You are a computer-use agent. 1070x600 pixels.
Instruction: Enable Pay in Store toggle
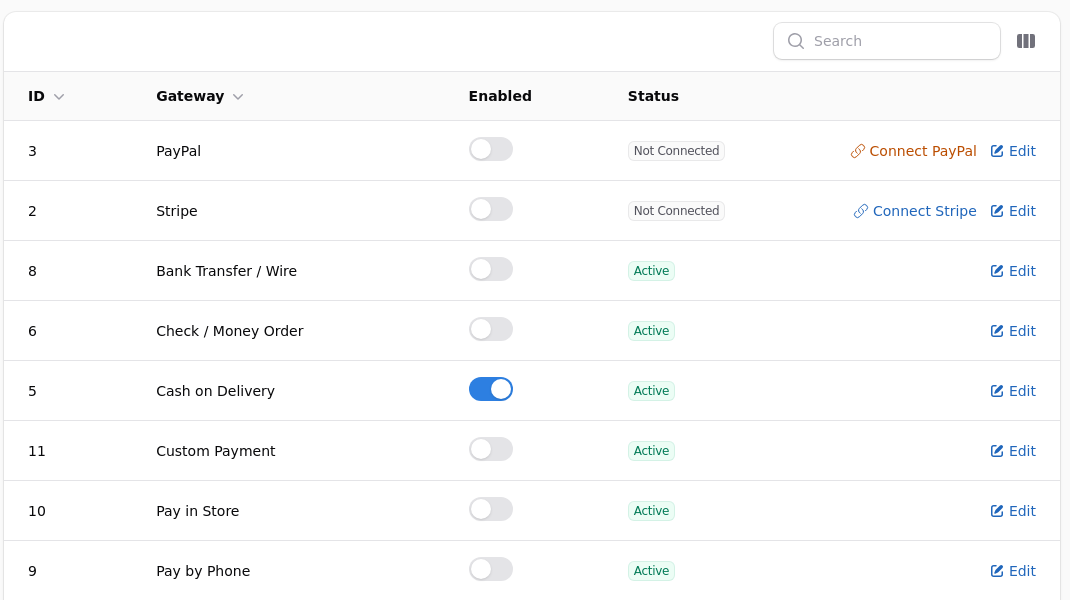[491, 510]
